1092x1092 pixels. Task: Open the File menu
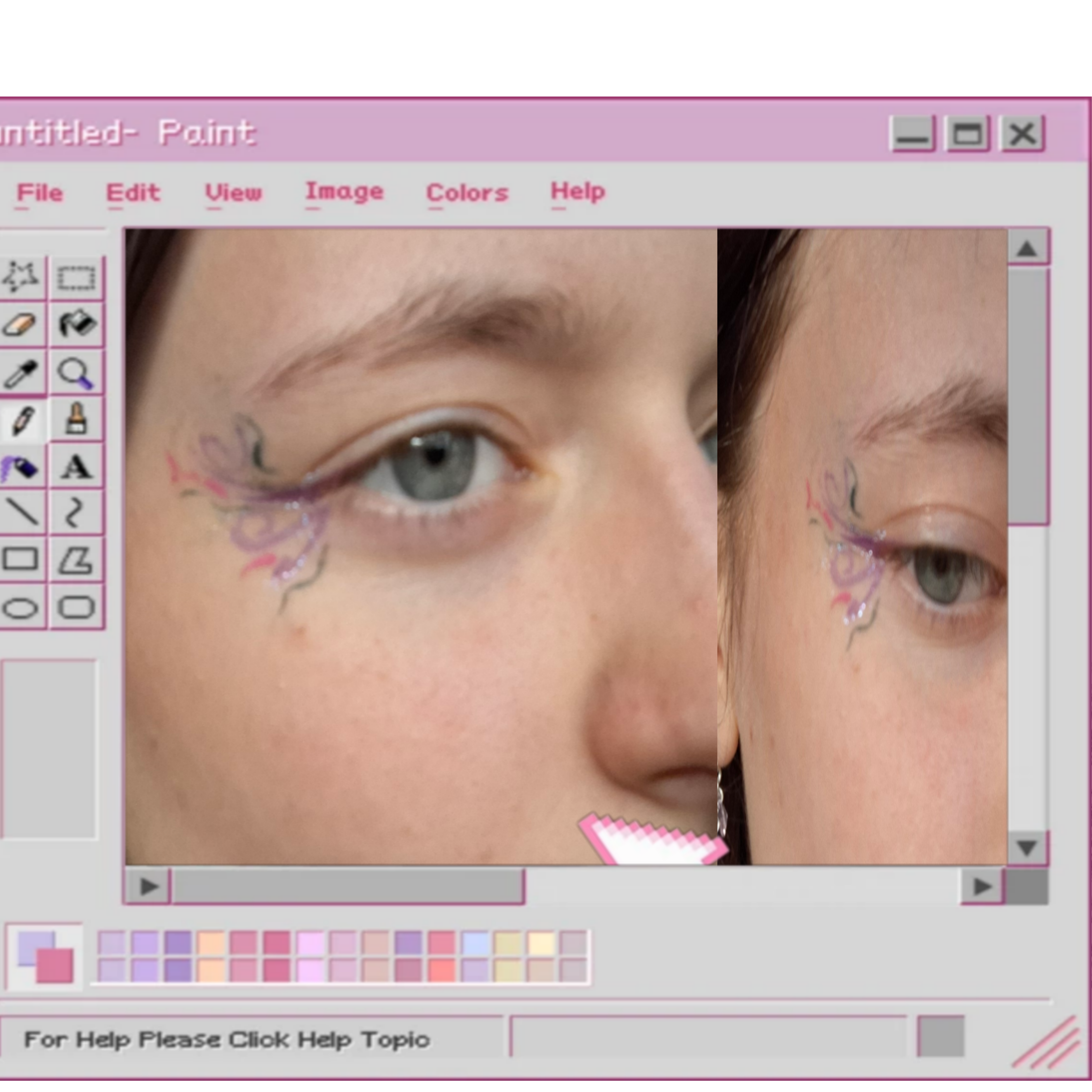[x=39, y=193]
